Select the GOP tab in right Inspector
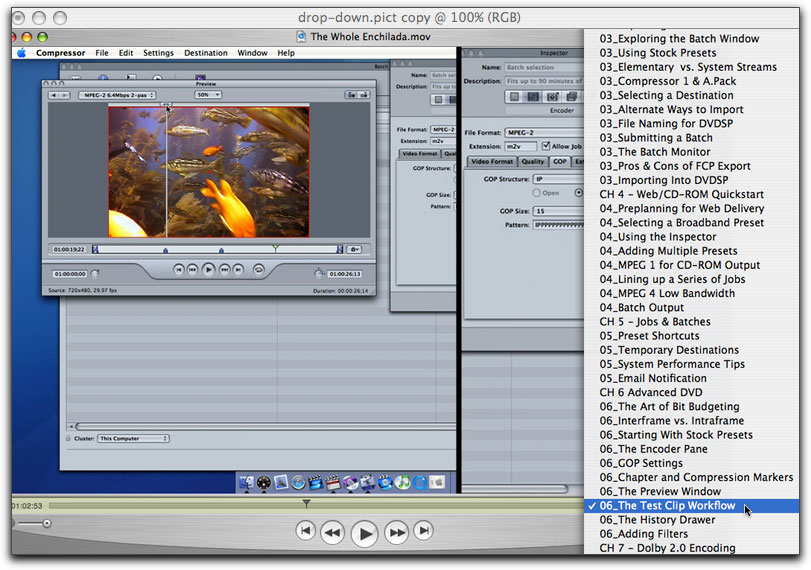 (x=560, y=161)
